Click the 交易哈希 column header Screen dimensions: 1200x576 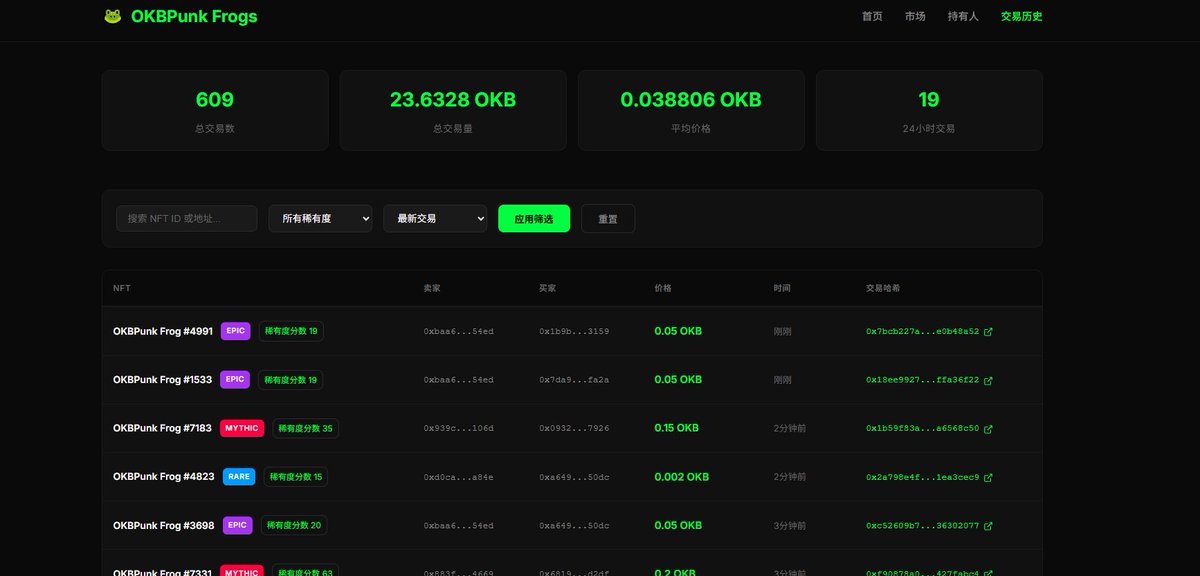click(x=883, y=288)
